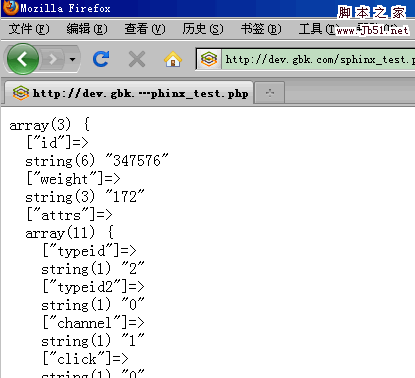Click the ["id"]=> key line
Viewport: 415px width, 378px height.
[57, 143]
